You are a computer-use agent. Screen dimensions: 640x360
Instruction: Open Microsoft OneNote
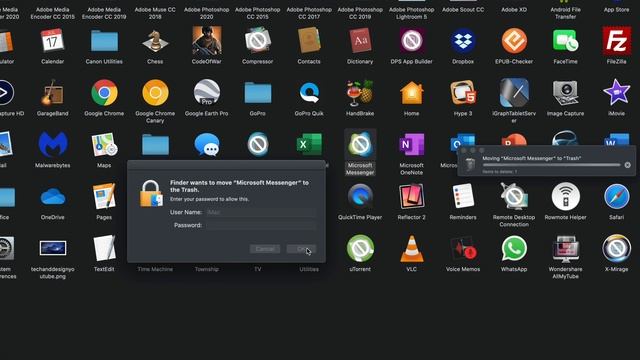pos(411,144)
